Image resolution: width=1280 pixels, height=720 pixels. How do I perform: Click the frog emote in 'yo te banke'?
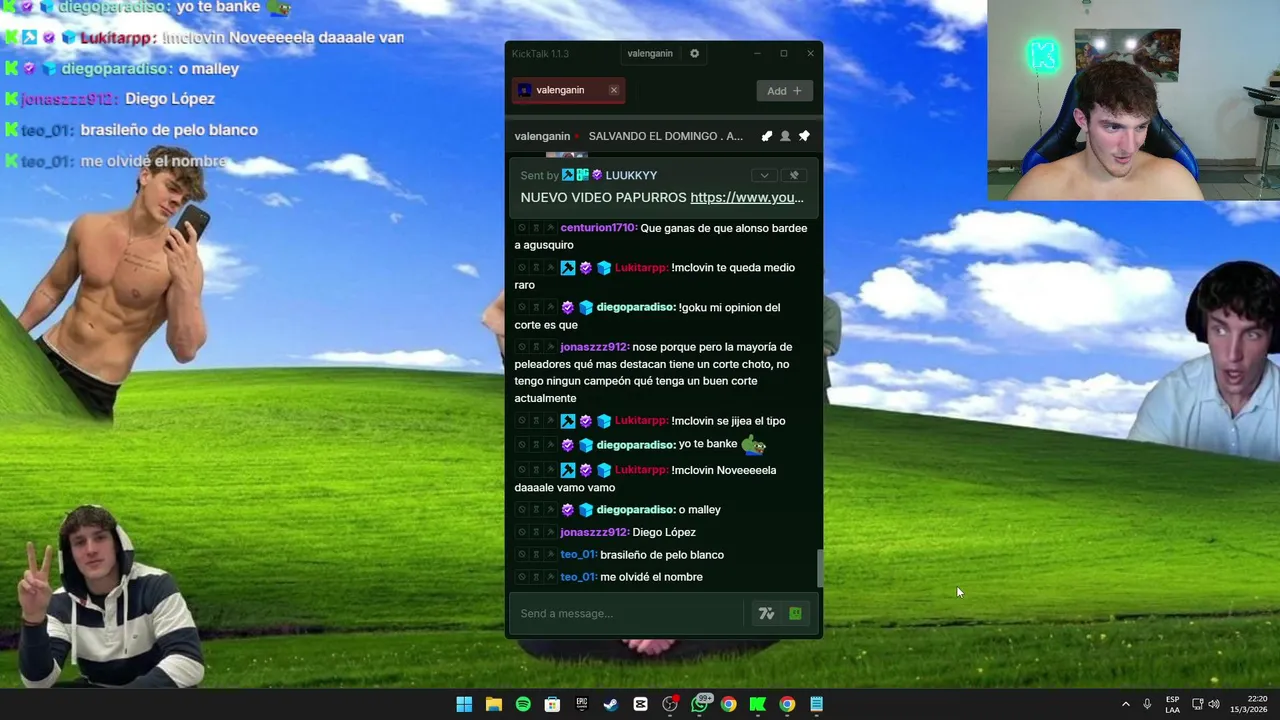[753, 444]
